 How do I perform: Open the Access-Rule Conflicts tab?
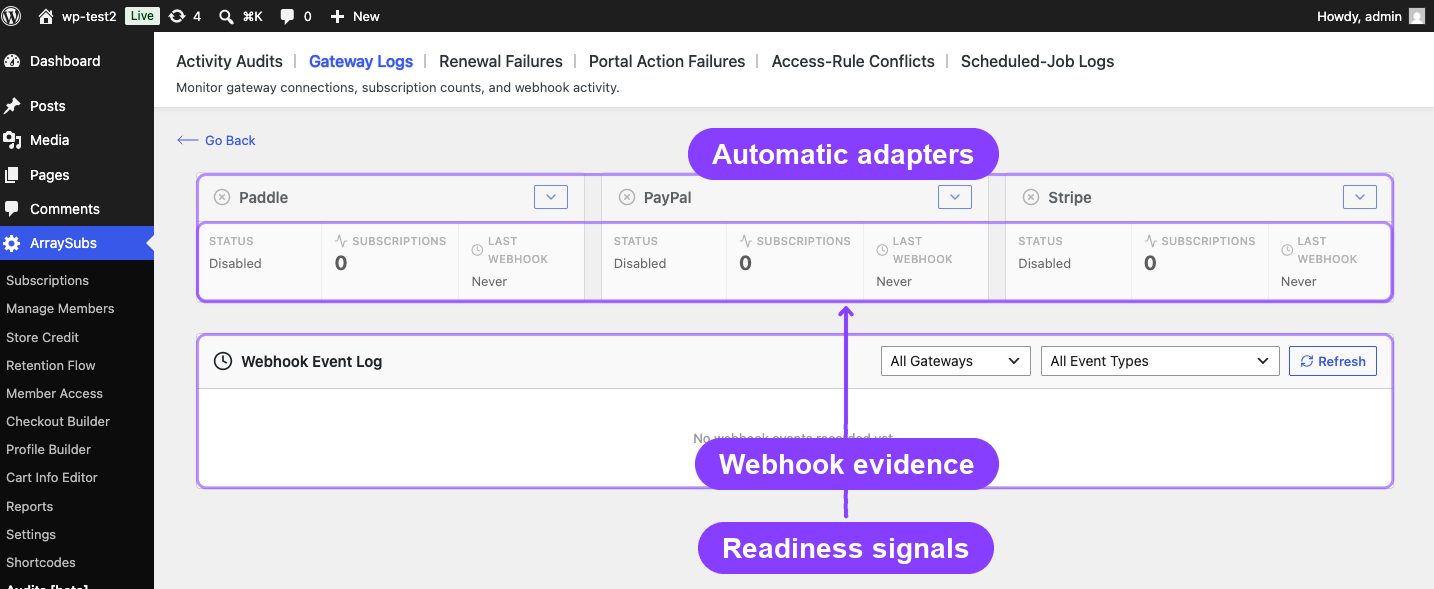[x=853, y=61]
